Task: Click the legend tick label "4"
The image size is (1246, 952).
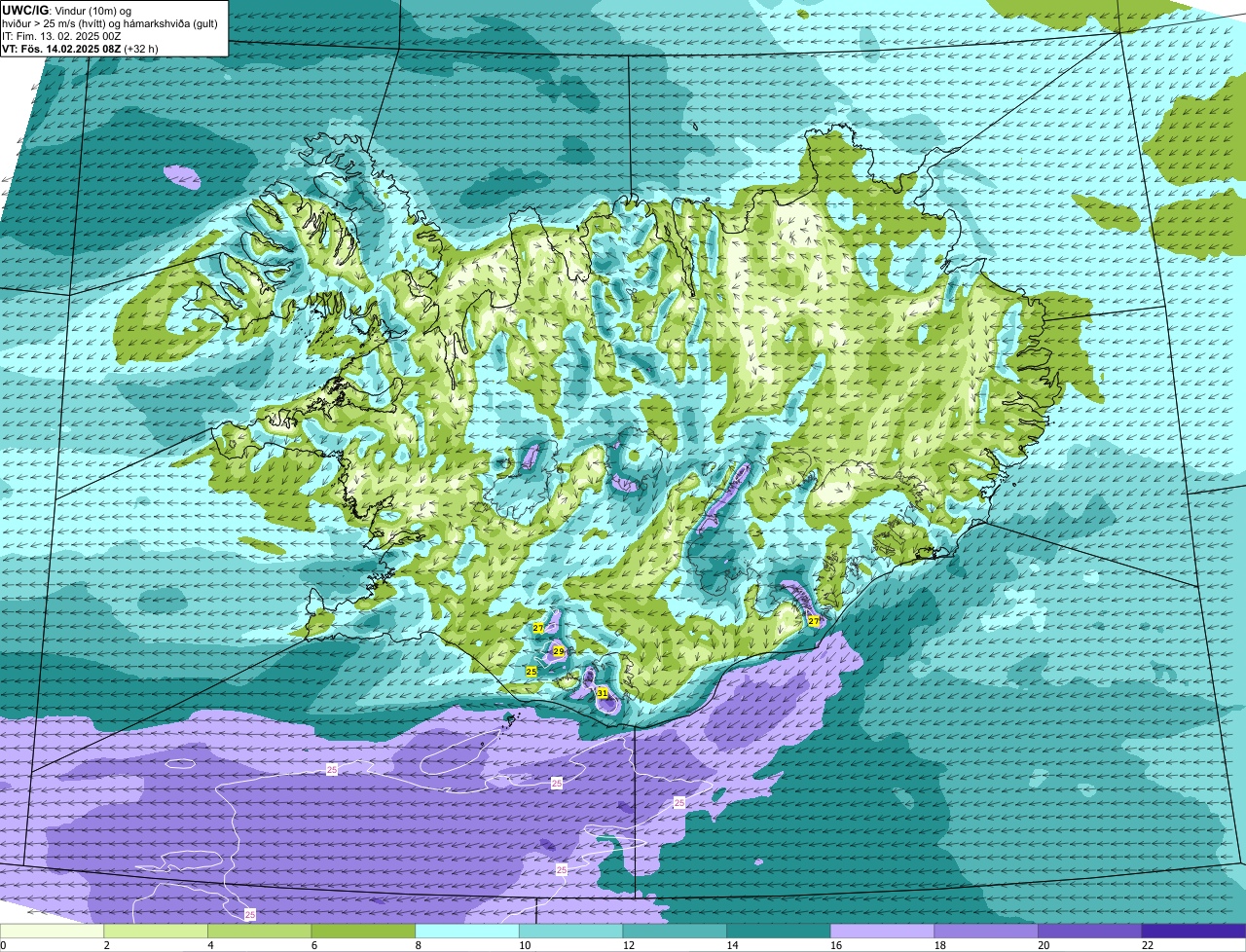Action: 210,945
